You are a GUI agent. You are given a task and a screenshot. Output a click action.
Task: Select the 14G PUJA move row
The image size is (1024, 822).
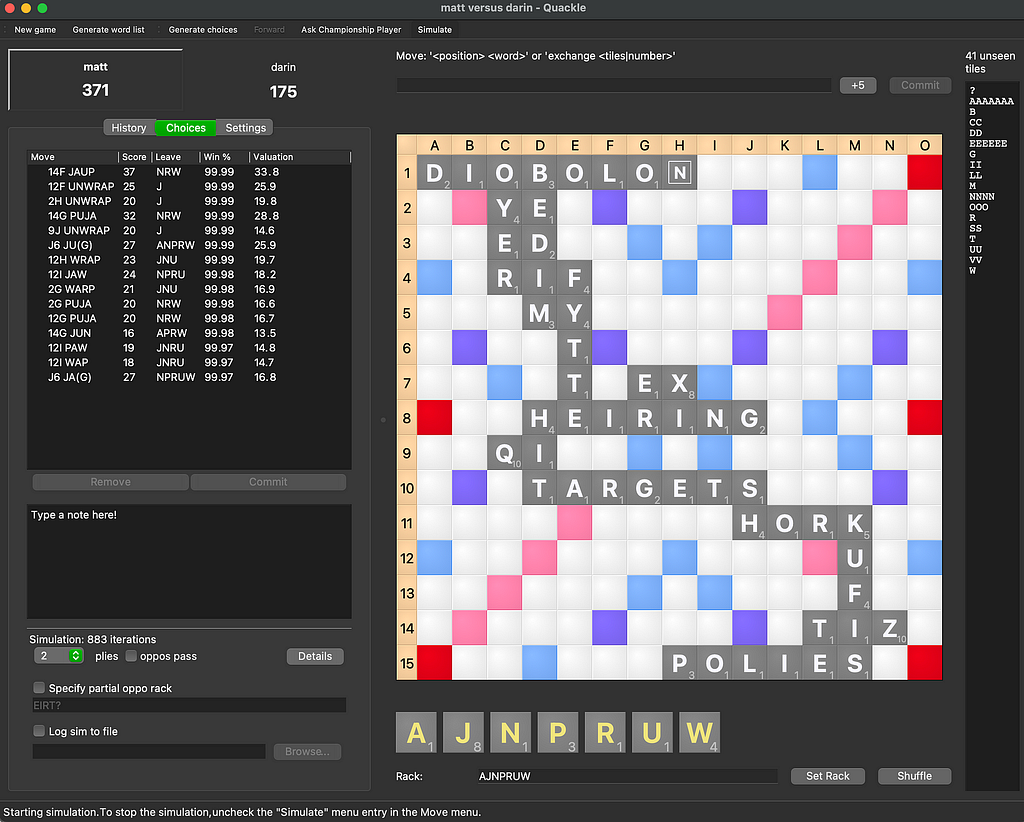[189, 215]
